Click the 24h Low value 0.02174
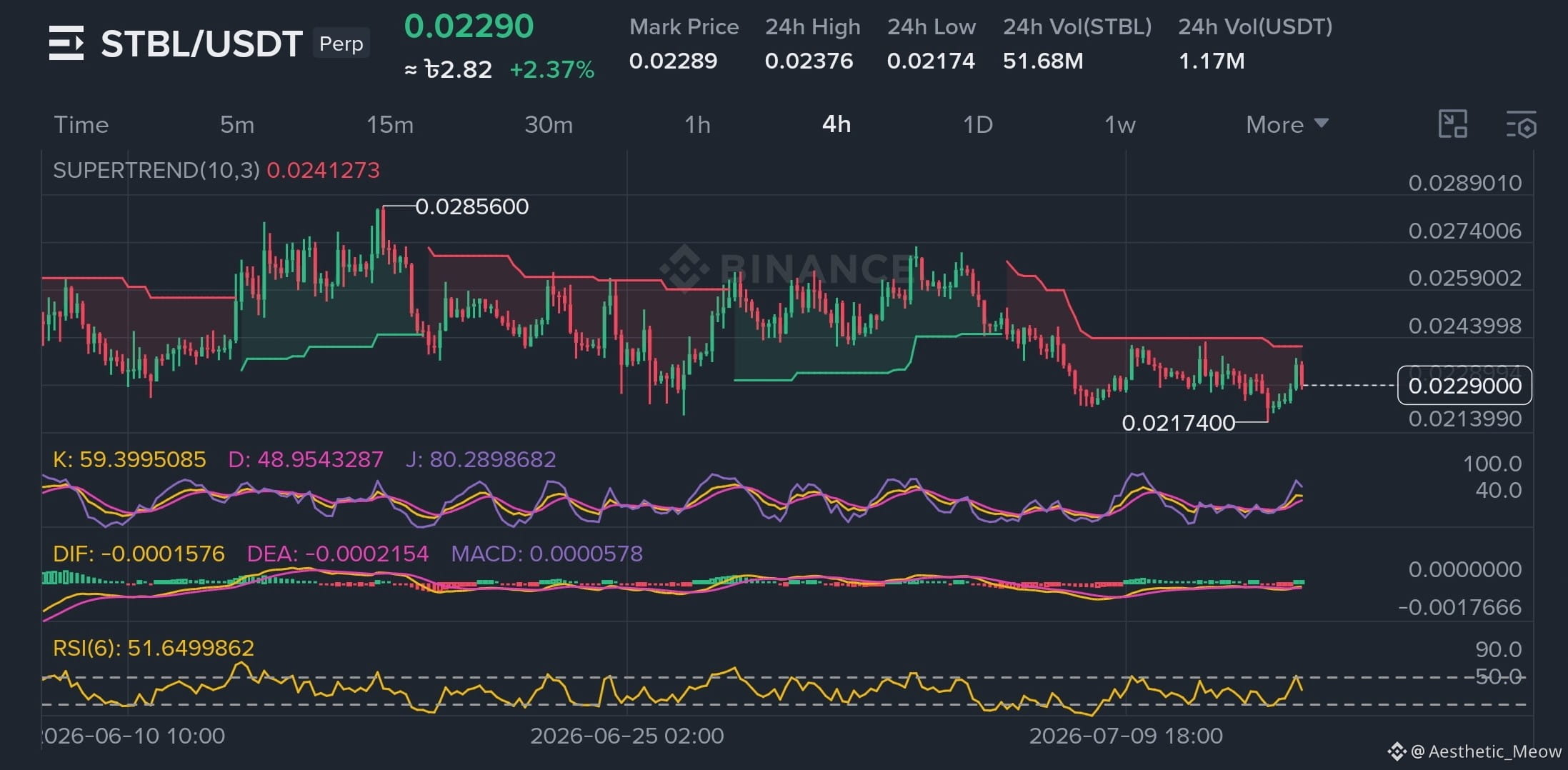This screenshot has height=770, width=1568. [931, 61]
